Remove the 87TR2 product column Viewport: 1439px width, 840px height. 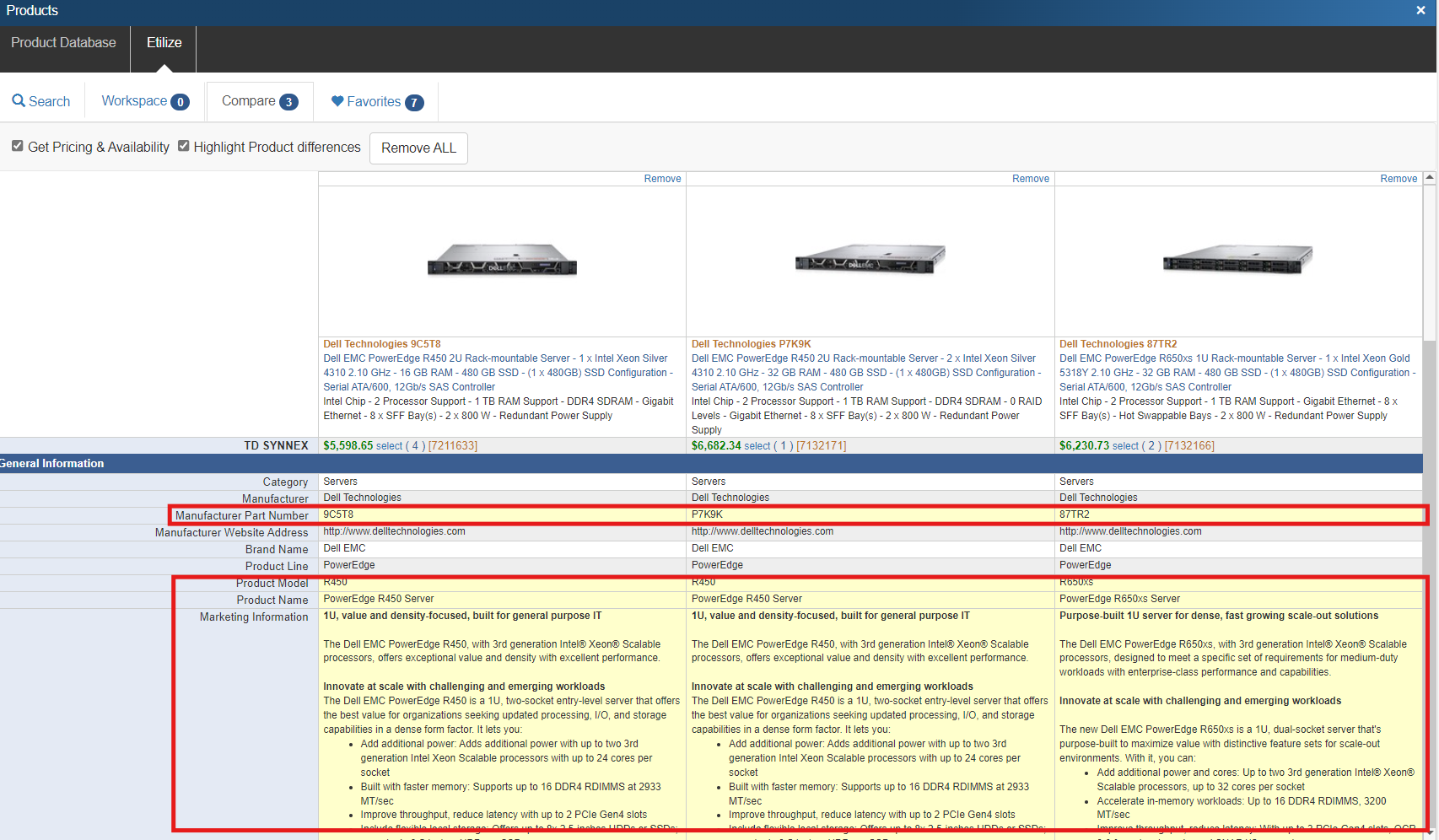coord(1398,179)
